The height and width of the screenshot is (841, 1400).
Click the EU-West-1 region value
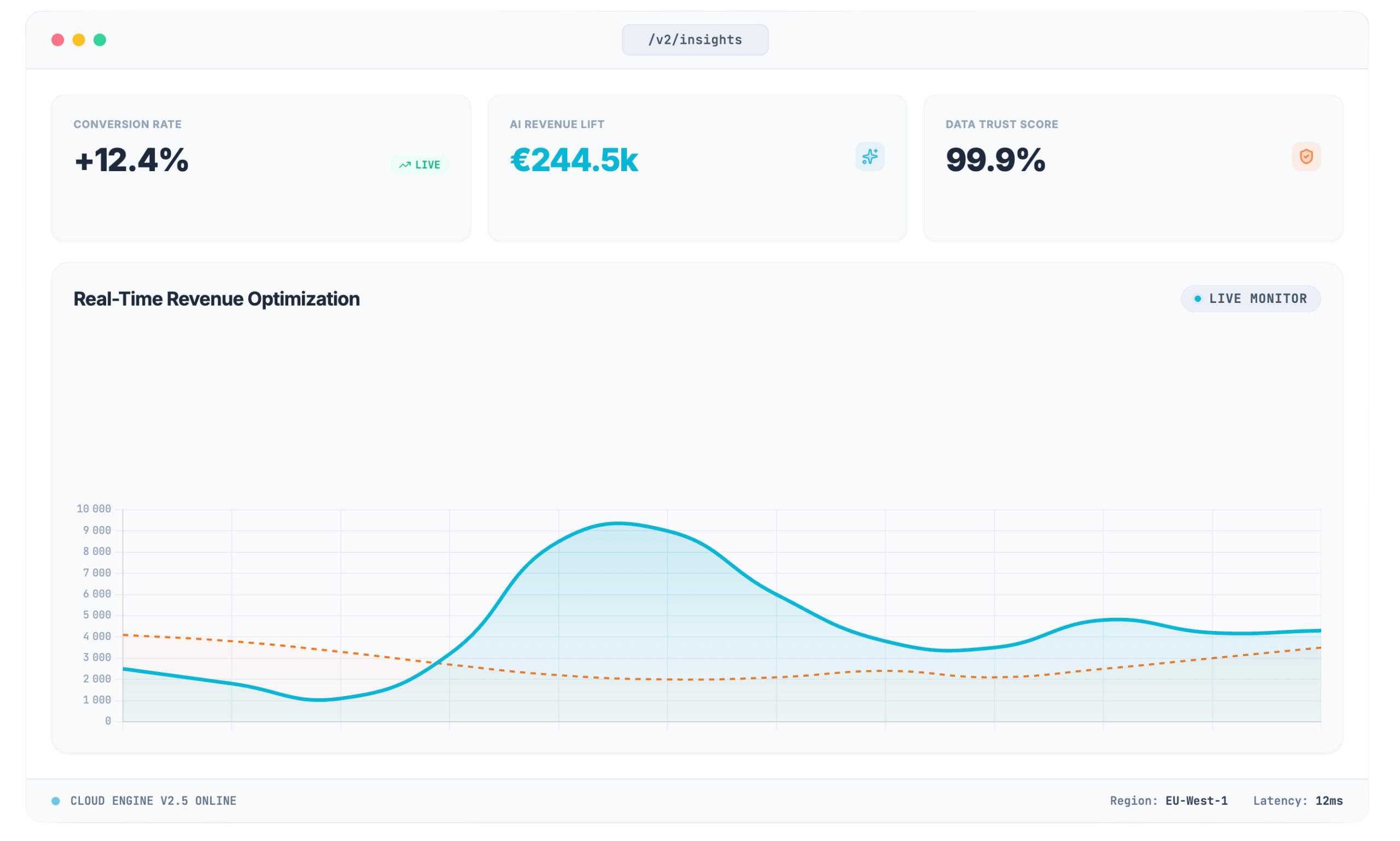pos(1196,801)
